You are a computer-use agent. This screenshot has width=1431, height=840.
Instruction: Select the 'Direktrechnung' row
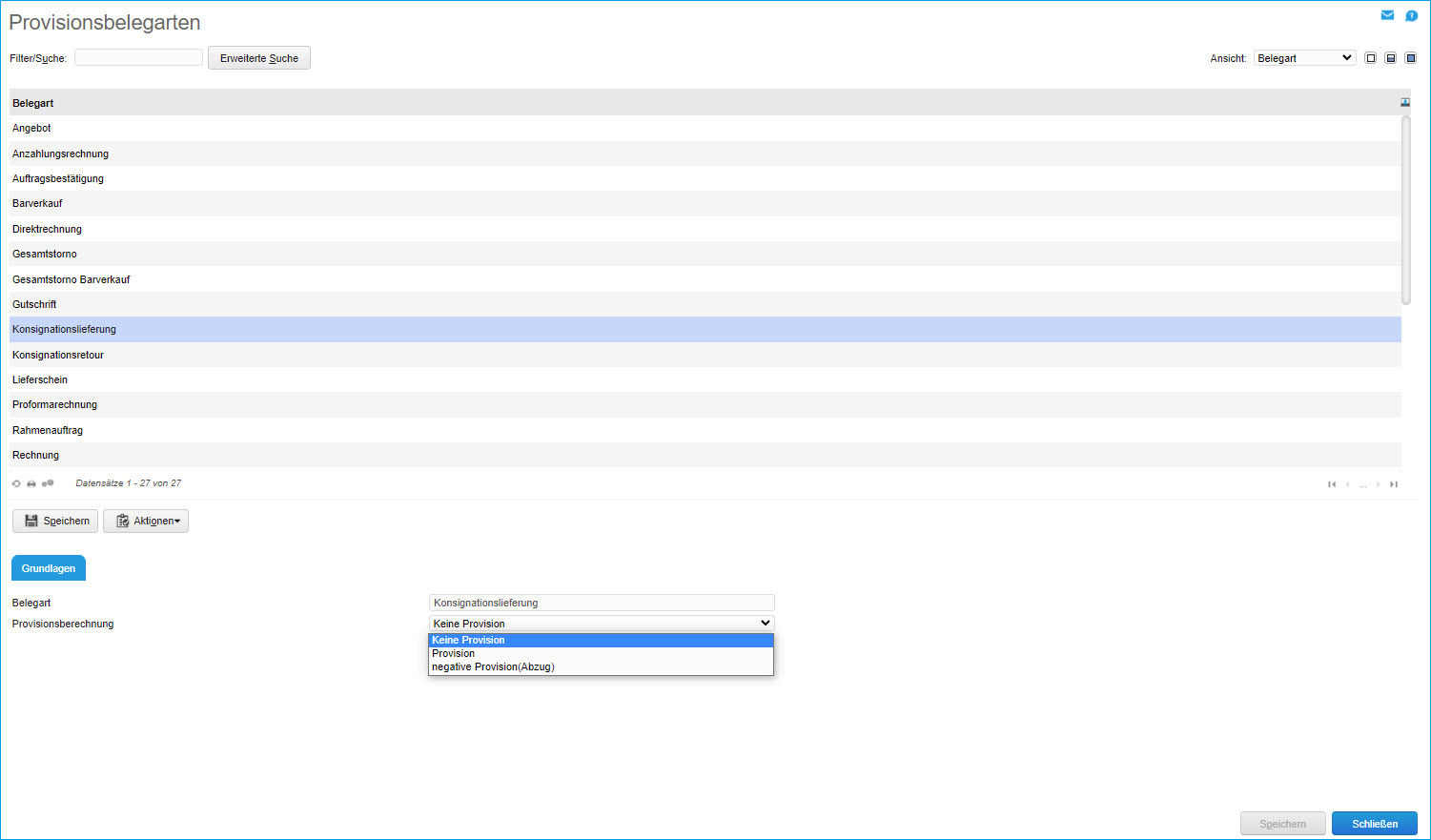[705, 229]
